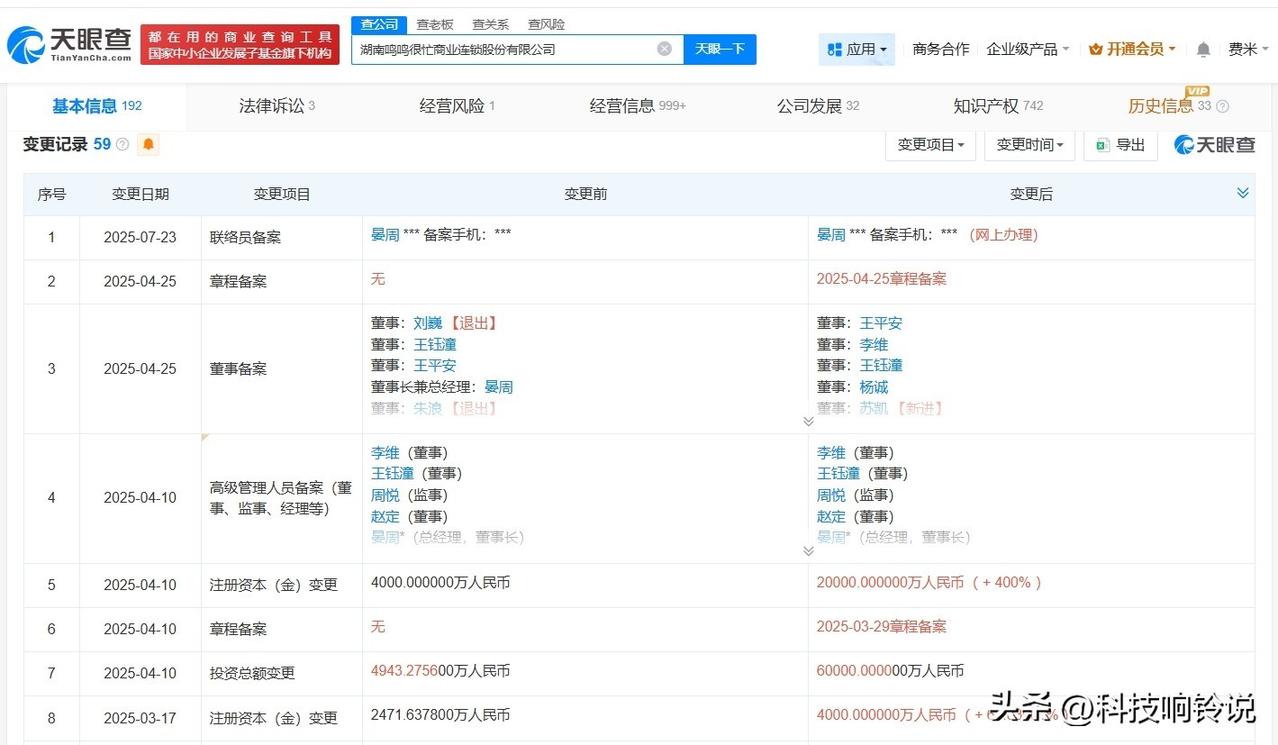Open 杨诚 director link in 变更后
Image resolution: width=1278 pixels, height=745 pixels.
pos(874,387)
